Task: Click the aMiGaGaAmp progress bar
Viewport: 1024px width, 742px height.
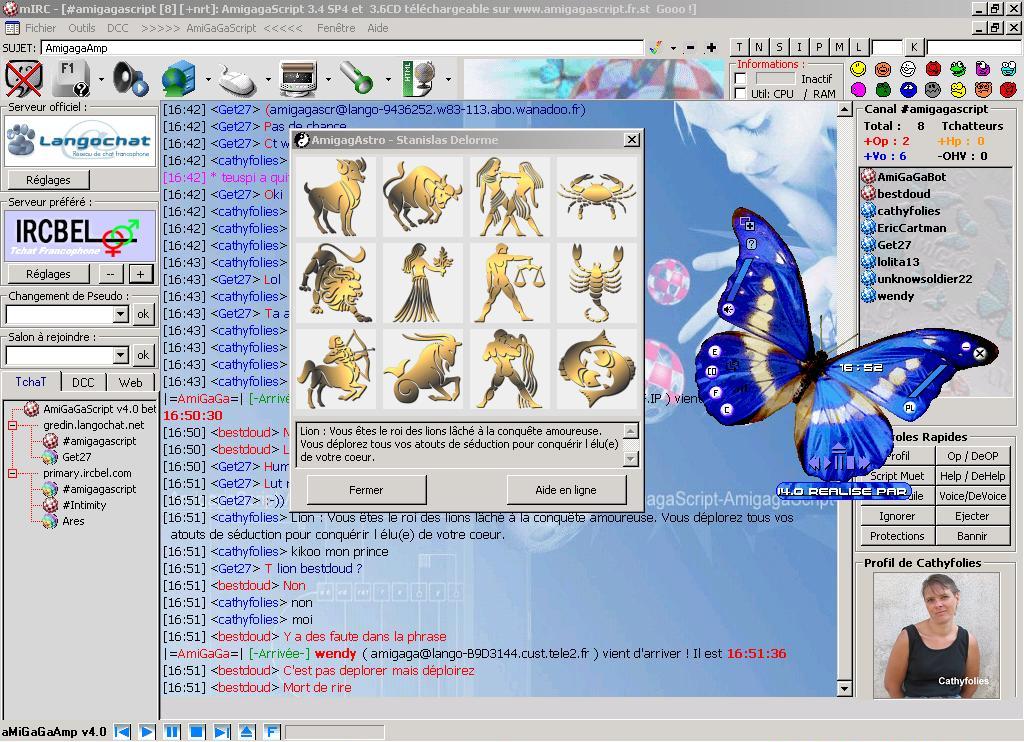Action: pos(334,732)
